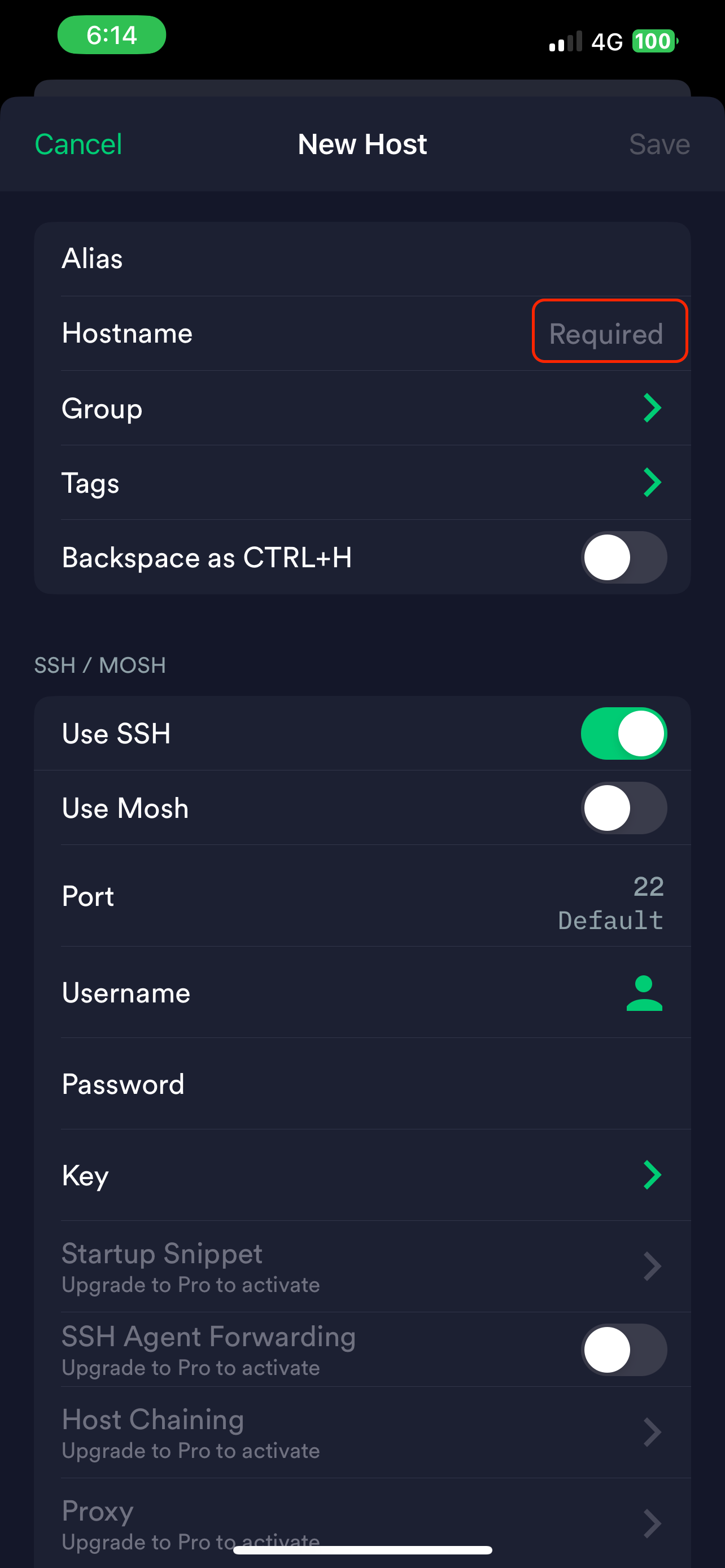Viewport: 725px width, 1568px height.
Task: Open the Key selection chevron
Action: click(652, 1175)
